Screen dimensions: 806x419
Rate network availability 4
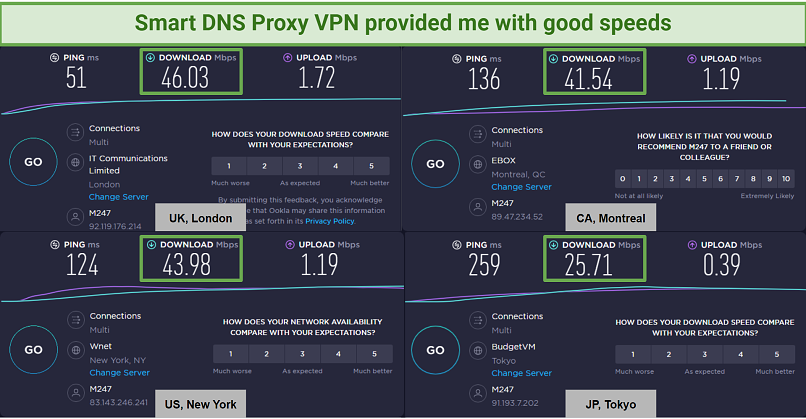[x=338, y=354]
